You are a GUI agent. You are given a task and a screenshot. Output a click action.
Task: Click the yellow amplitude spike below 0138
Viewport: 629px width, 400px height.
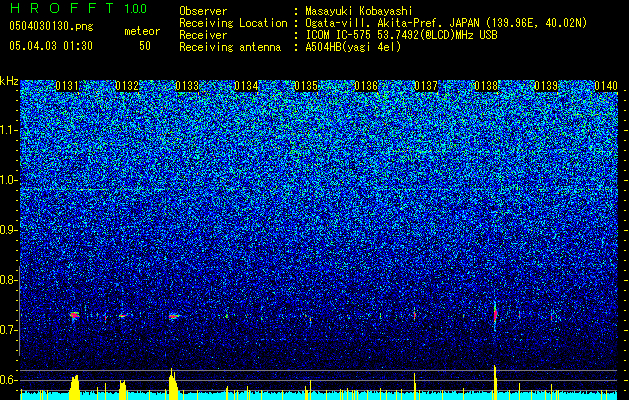pyautogui.click(x=495, y=383)
